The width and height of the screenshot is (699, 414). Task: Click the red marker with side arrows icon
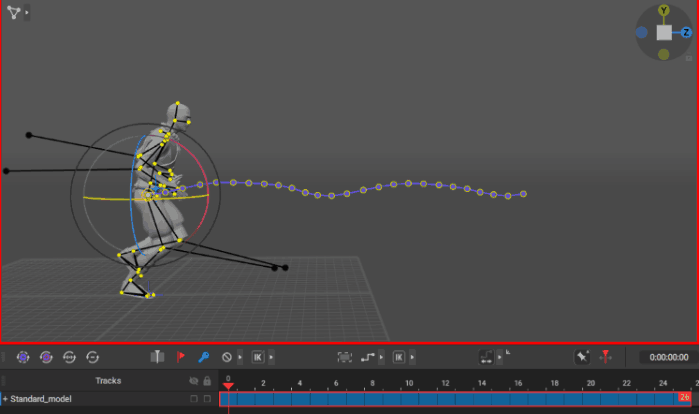[605, 357]
